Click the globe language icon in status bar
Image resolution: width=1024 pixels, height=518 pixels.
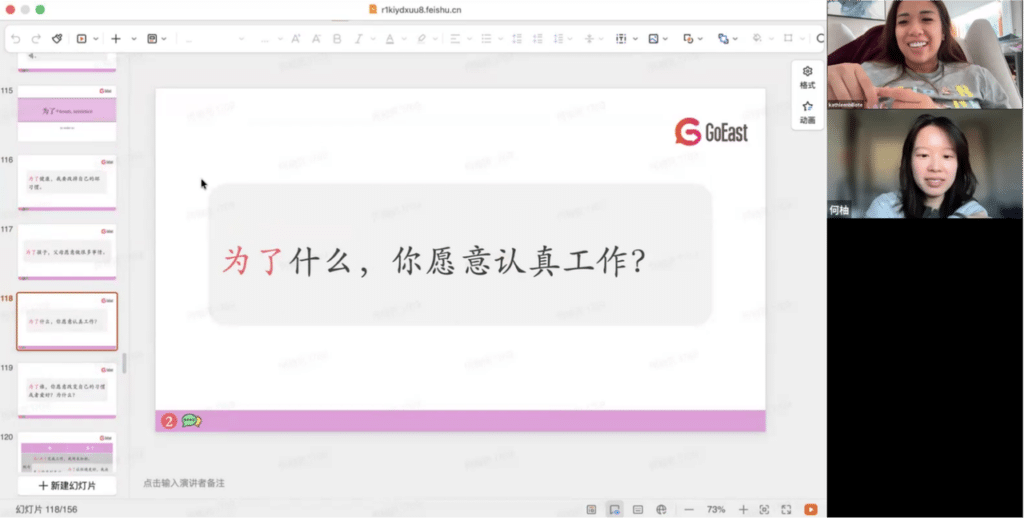coord(661,510)
